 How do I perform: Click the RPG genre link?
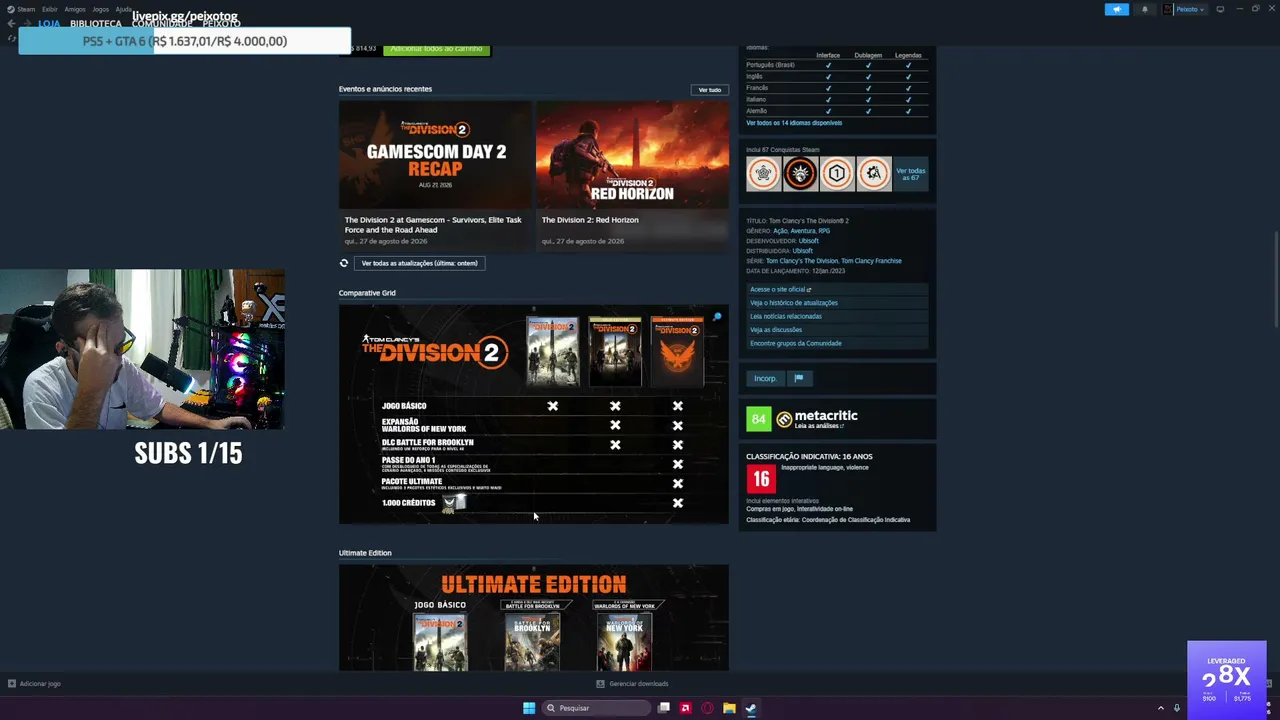pos(824,231)
